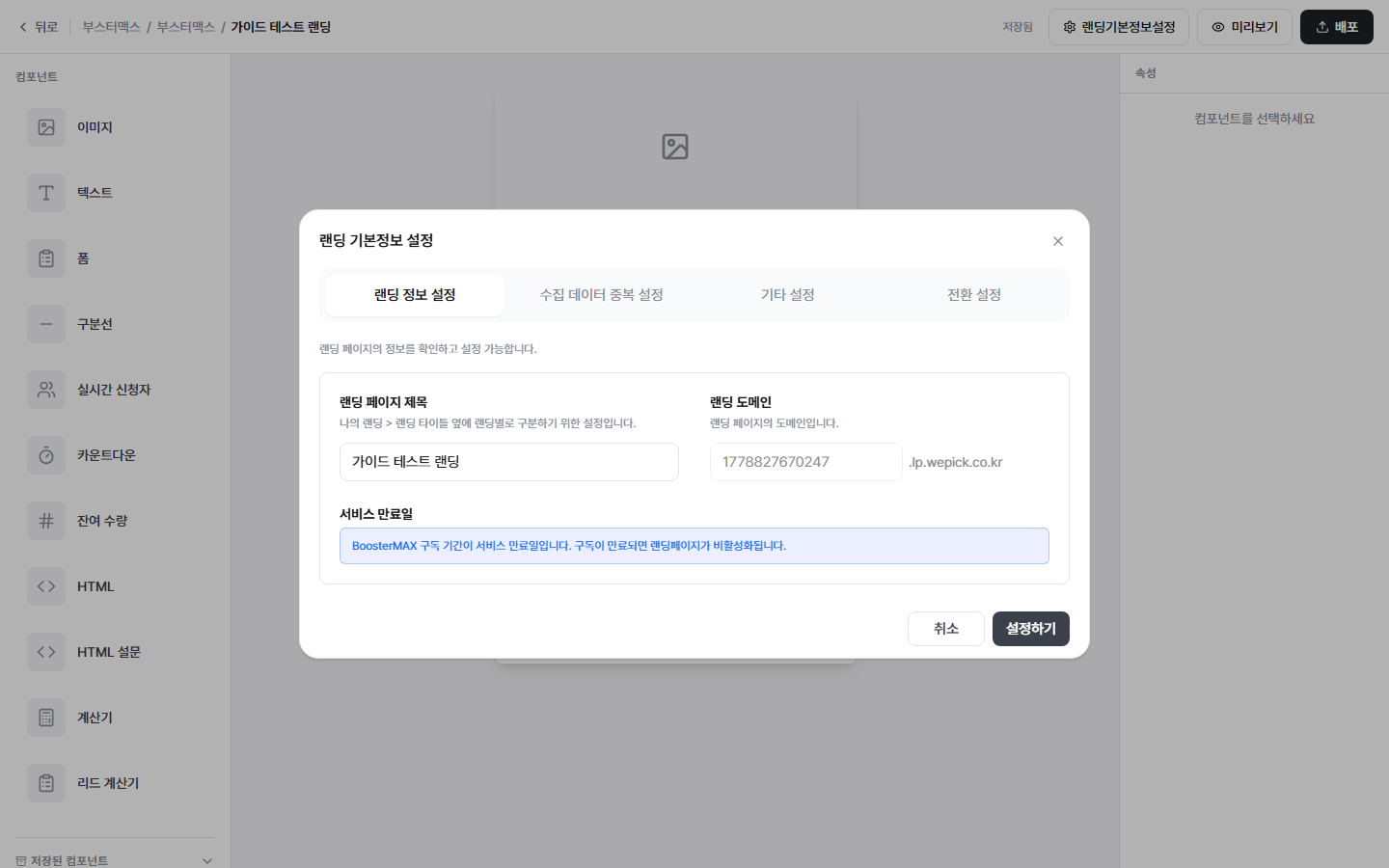Click the .lp.wepick.co.kr domain suffix
This screenshot has width=1389, height=868.
click(955, 462)
